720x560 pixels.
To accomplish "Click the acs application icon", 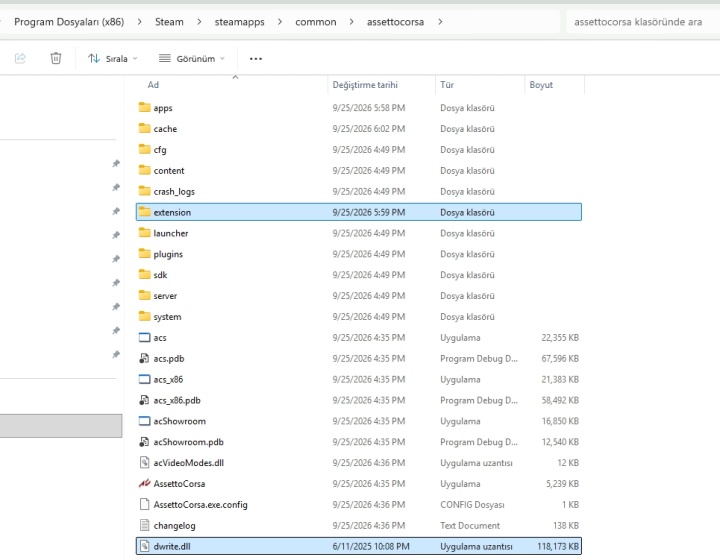I will click(x=145, y=337).
